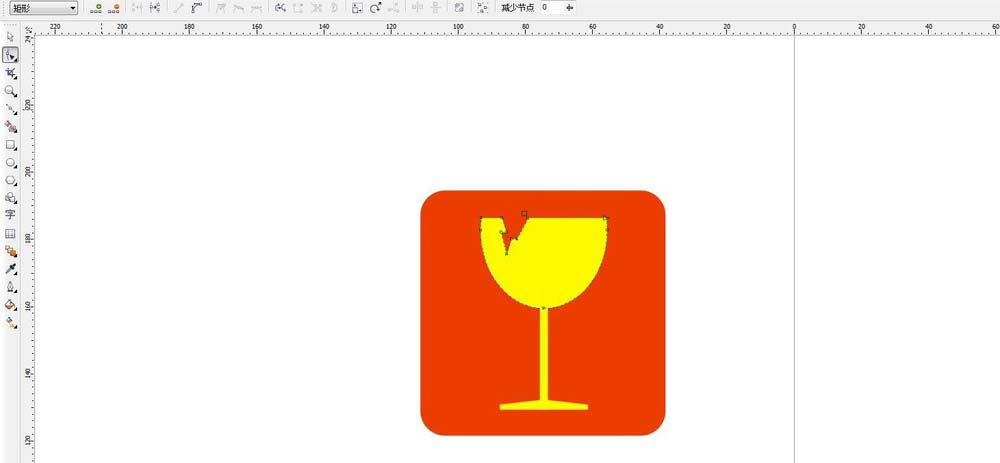Click Convert to Line icon
The image size is (1000, 463).
tap(179, 8)
